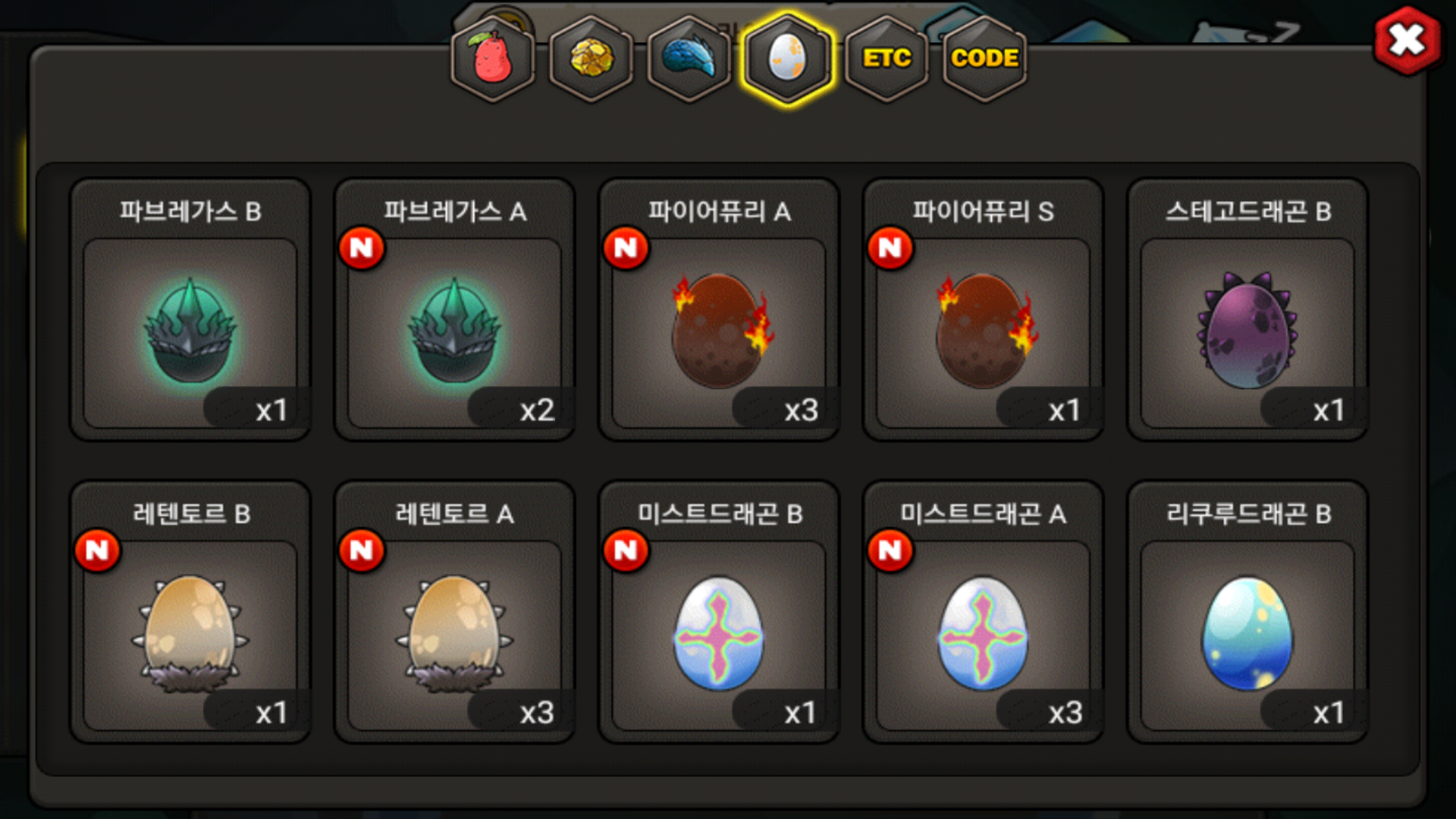Pick the purple 스테고드래곤 B egg
1456x819 pixels.
point(1248,309)
